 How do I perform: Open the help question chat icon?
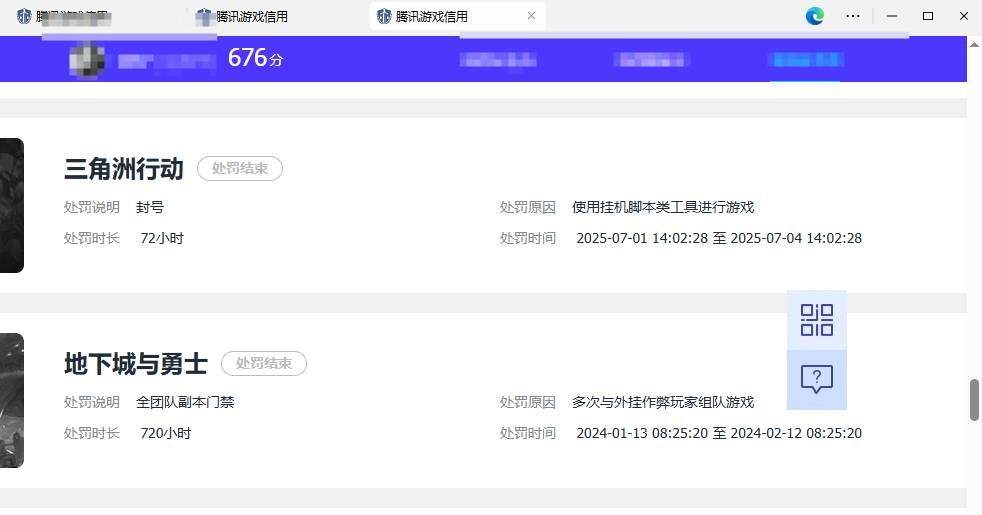pyautogui.click(x=817, y=380)
